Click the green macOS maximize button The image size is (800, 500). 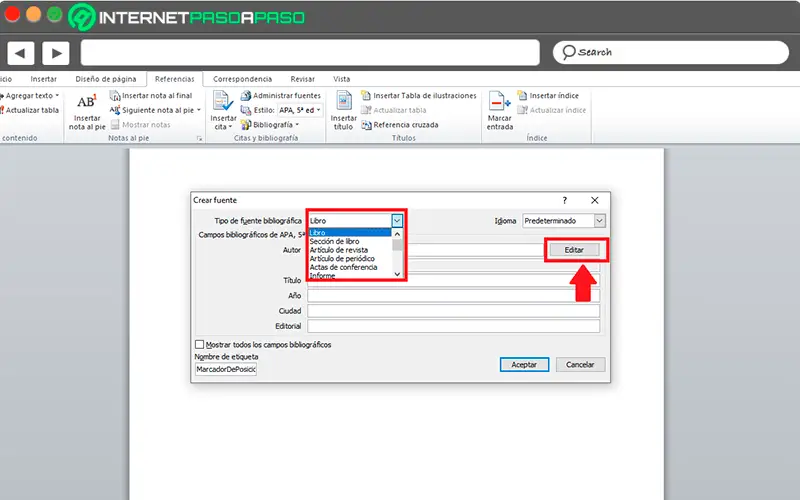(55, 14)
